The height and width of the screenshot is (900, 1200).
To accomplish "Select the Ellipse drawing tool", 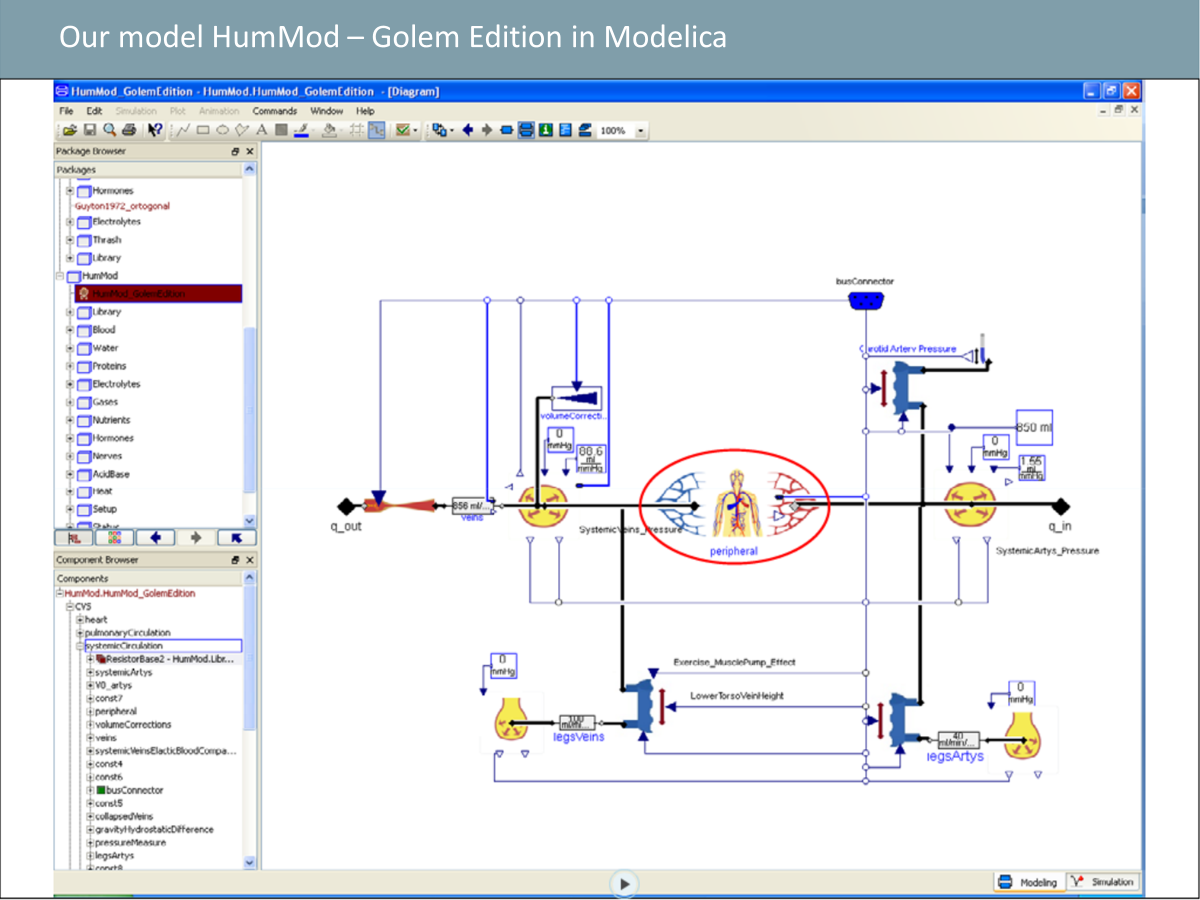I will (x=222, y=131).
